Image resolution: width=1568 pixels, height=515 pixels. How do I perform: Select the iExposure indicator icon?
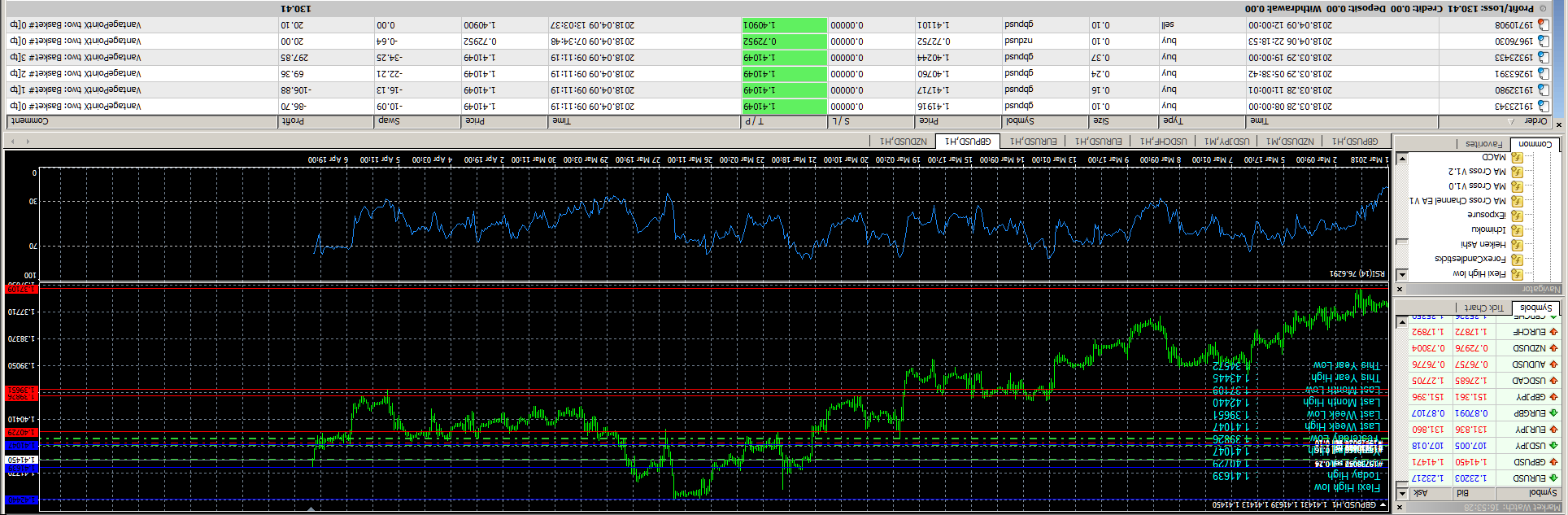coord(1518,216)
